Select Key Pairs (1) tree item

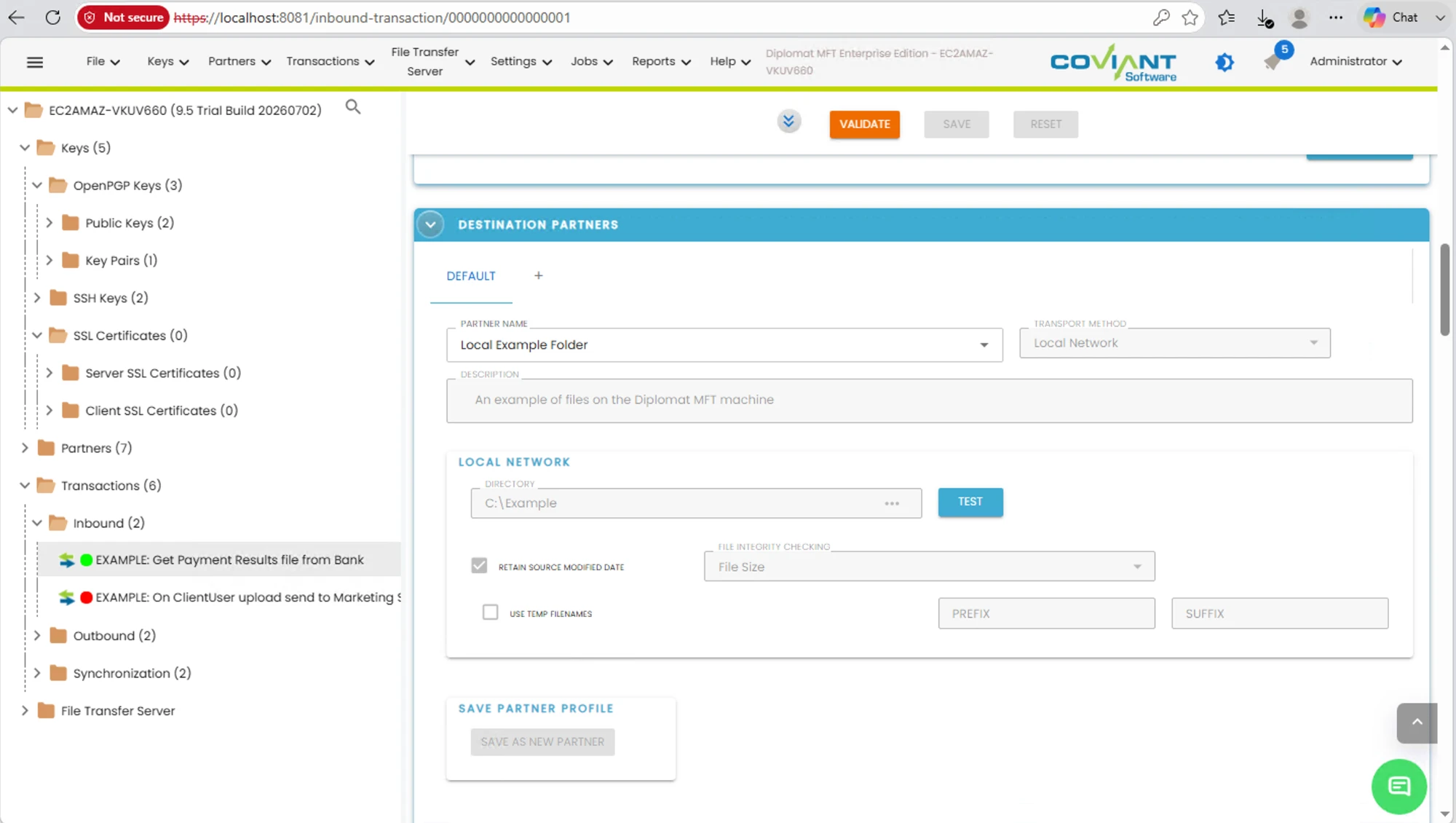point(121,261)
